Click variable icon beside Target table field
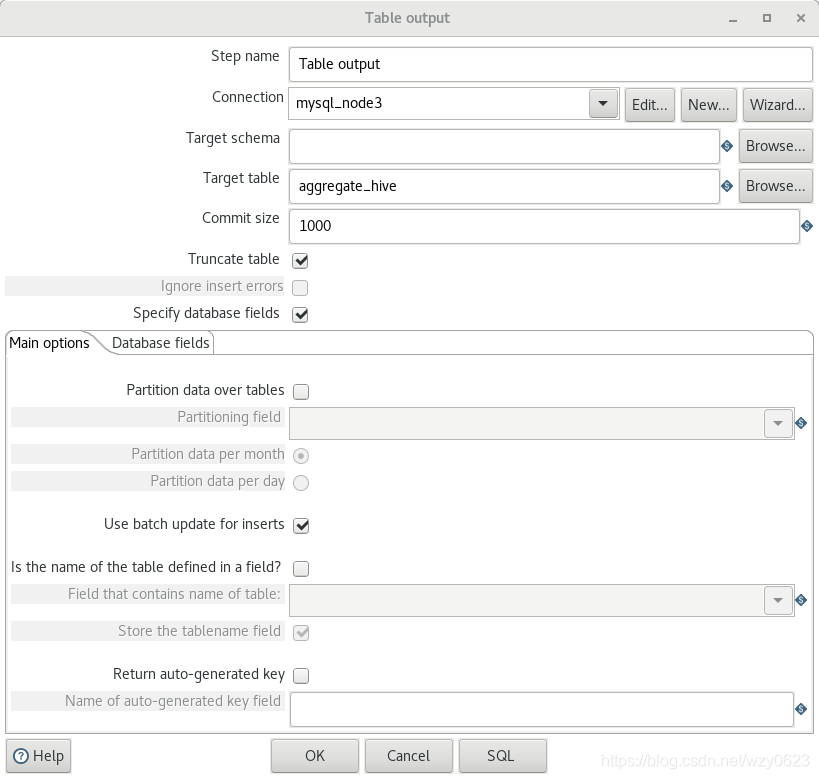819x779 pixels. (x=727, y=187)
